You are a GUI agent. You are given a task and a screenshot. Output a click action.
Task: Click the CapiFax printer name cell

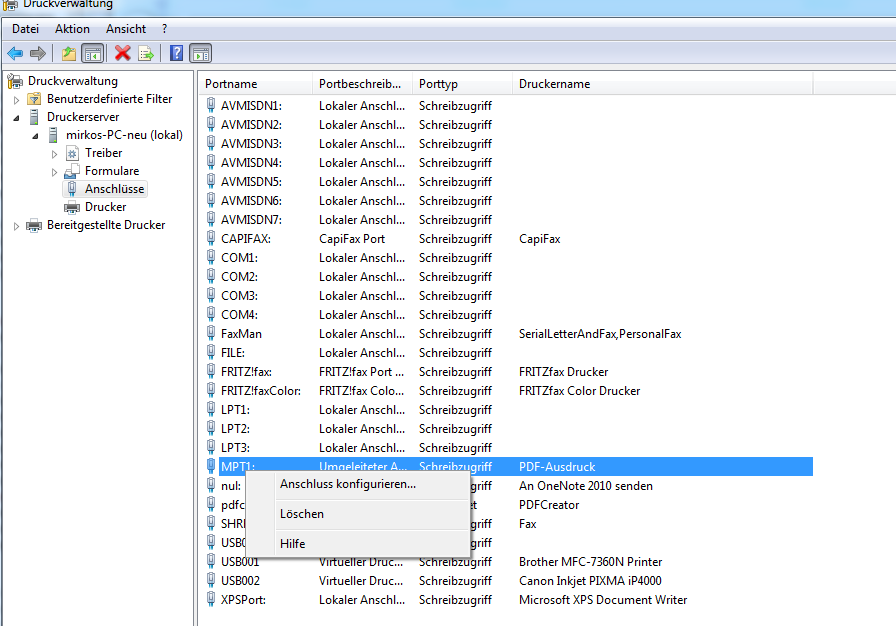point(539,239)
